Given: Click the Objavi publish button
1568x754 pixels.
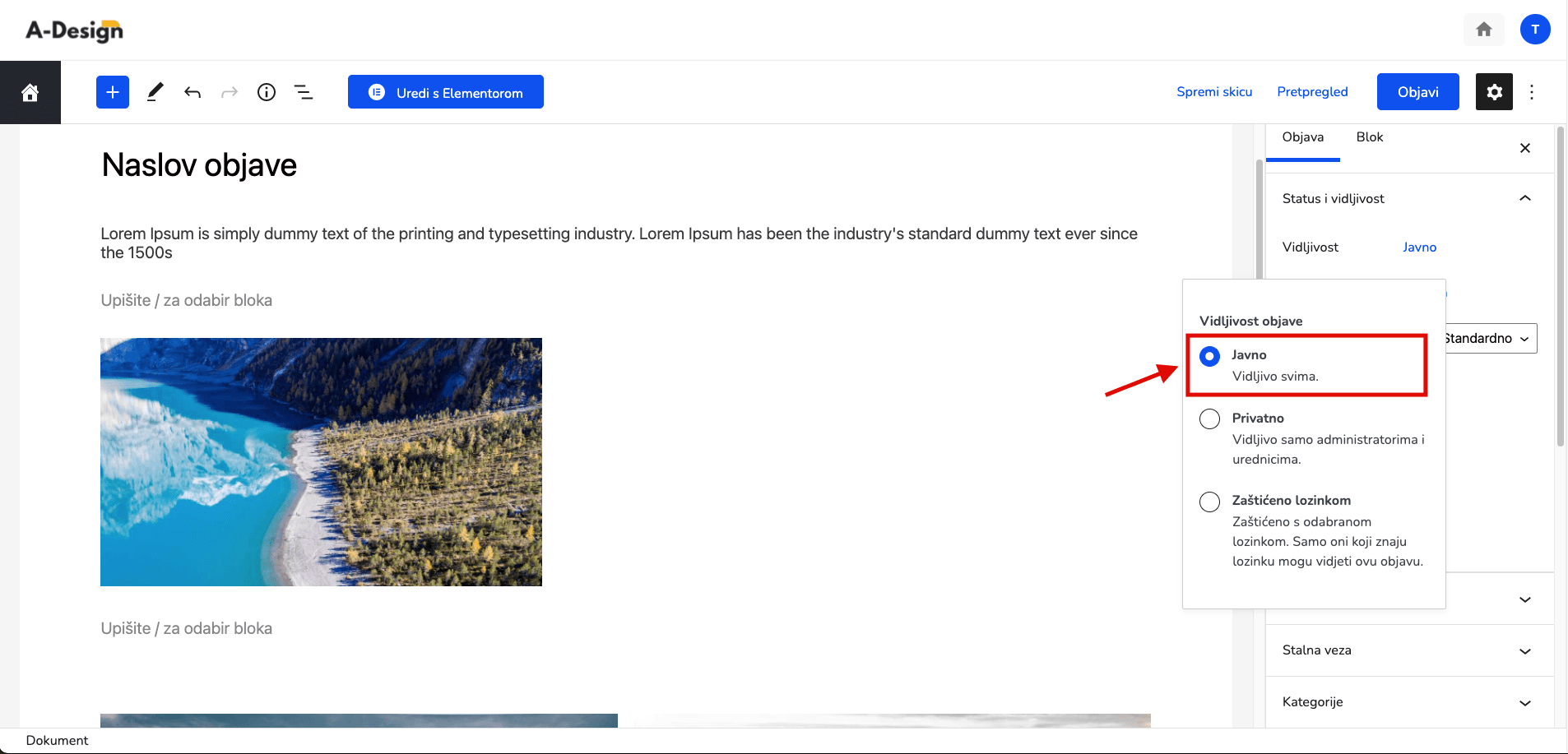Looking at the screenshot, I should click(x=1418, y=92).
